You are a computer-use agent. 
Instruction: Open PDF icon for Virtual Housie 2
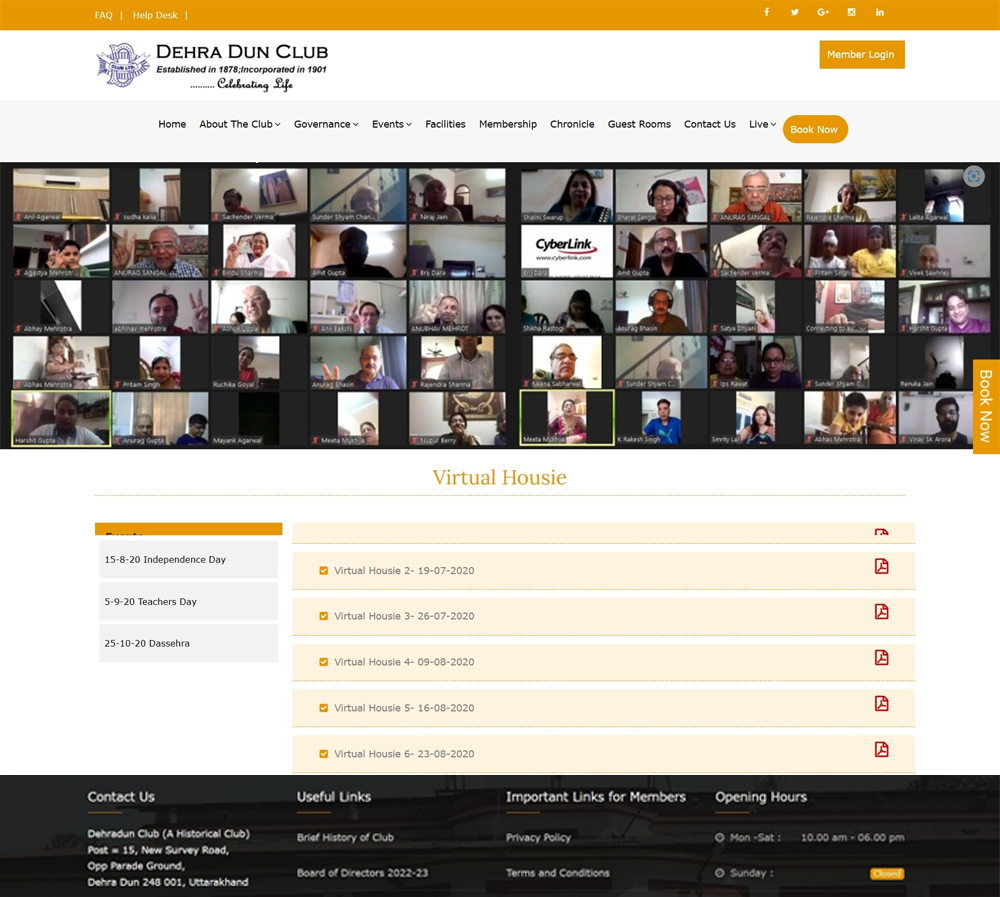881,566
